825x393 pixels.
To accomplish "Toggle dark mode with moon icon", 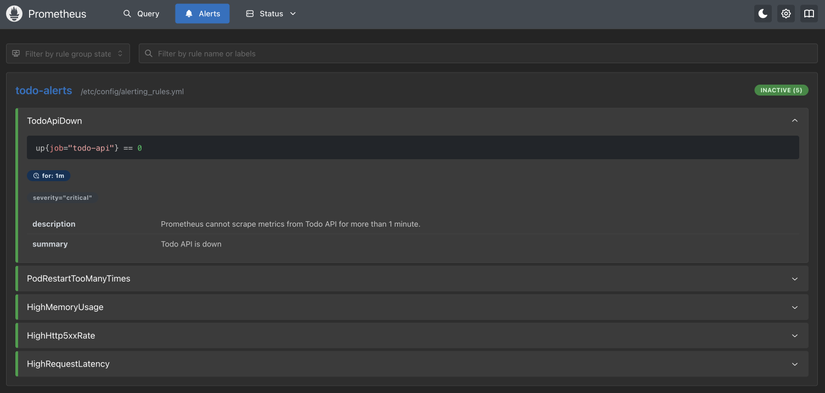I will point(762,14).
